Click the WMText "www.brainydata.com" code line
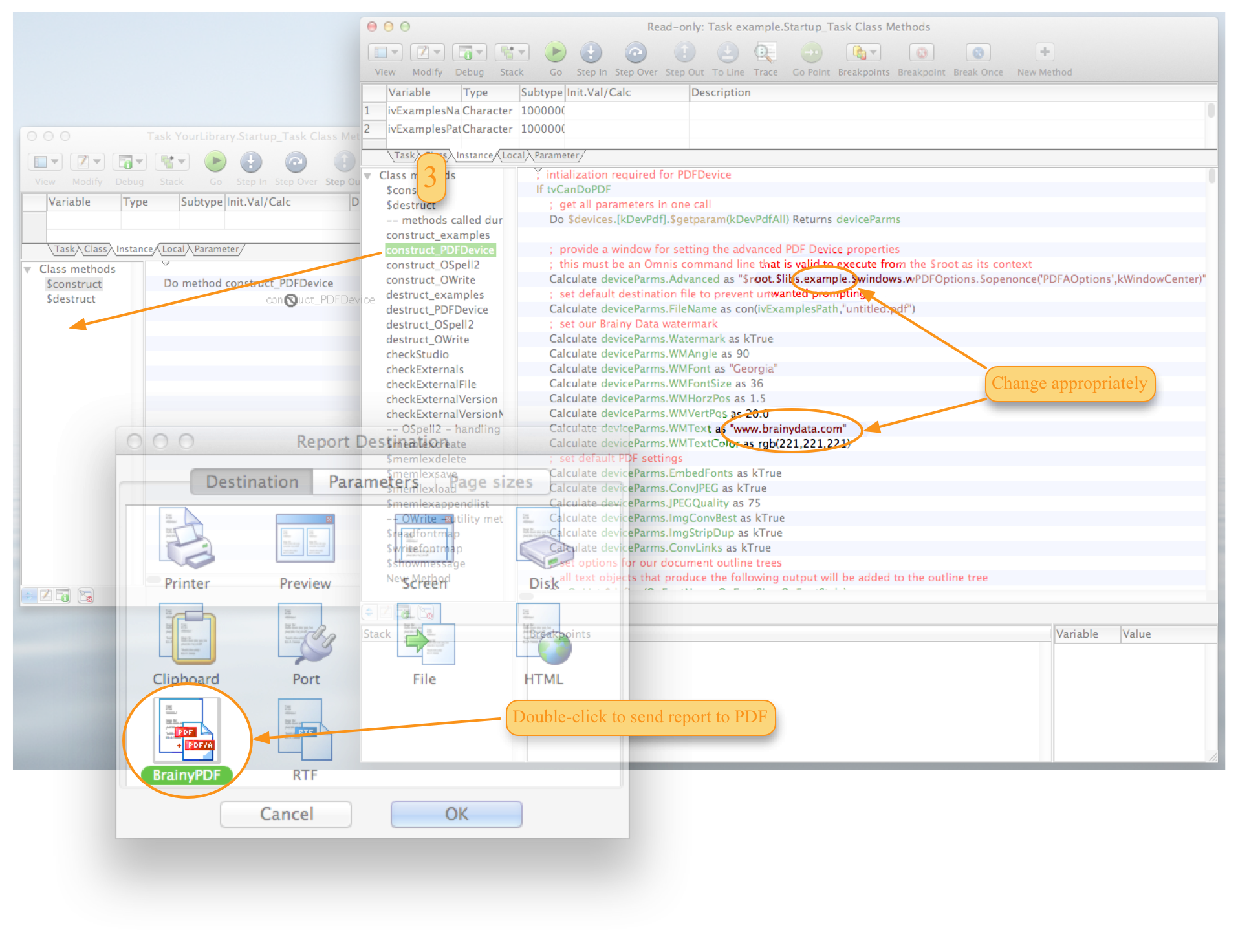This screenshot has height=952, width=1238. click(697, 429)
